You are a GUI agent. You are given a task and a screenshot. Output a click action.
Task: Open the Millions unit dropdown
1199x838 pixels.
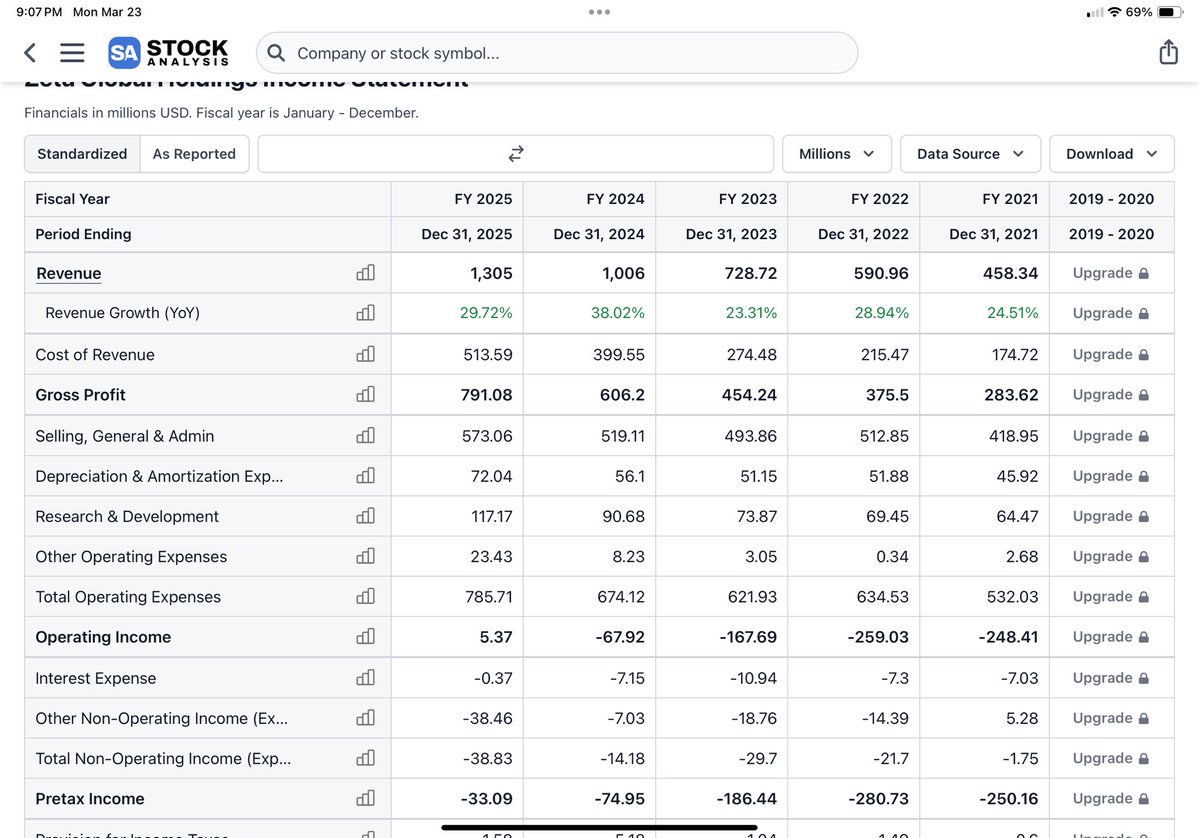click(837, 154)
